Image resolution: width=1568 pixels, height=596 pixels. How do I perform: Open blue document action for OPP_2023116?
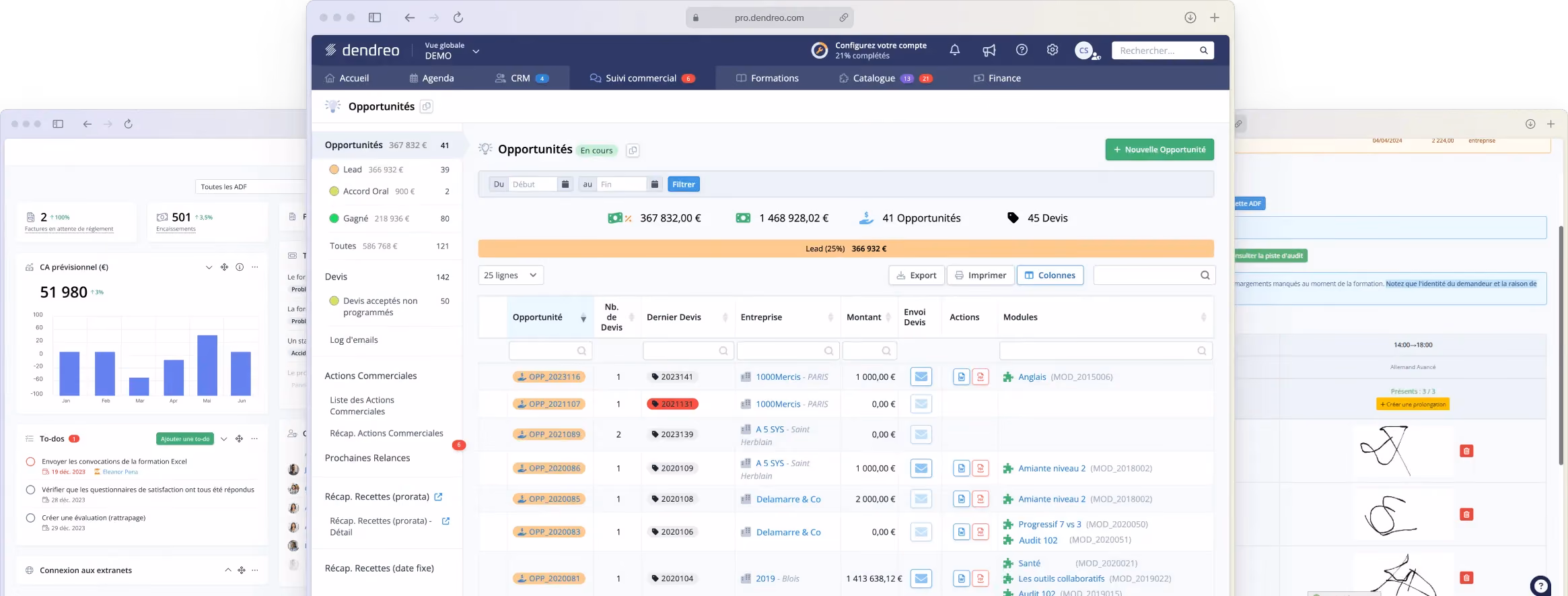click(962, 377)
